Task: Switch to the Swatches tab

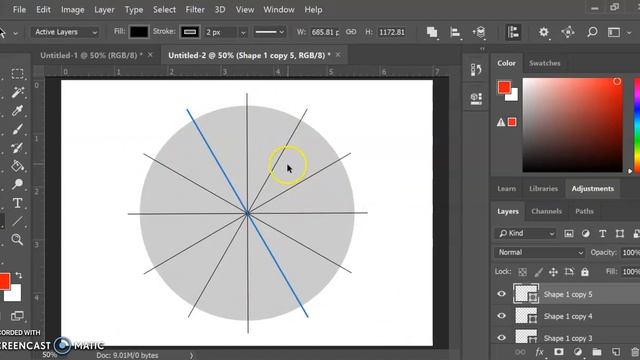Action: 544,63
